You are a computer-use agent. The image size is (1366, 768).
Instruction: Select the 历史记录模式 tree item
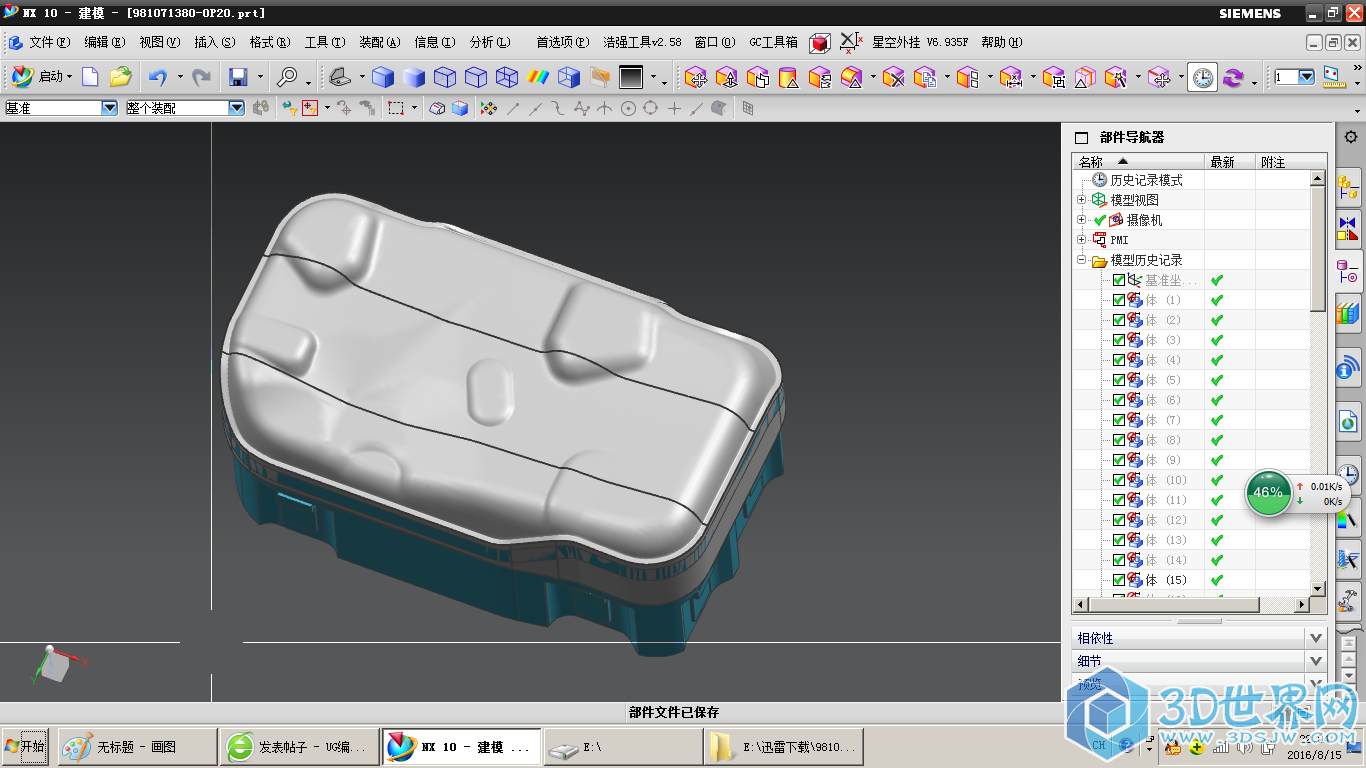[x=1146, y=180]
